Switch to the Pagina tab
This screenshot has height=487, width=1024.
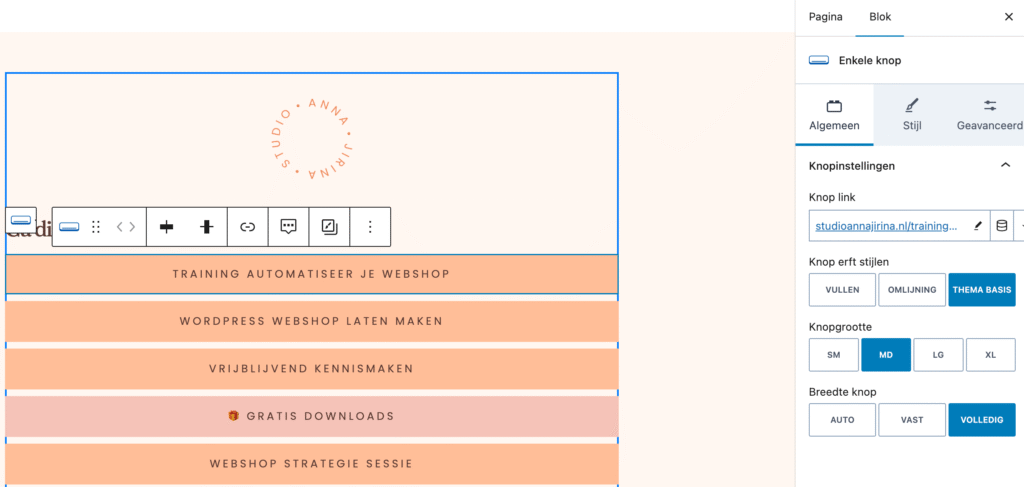tap(826, 17)
